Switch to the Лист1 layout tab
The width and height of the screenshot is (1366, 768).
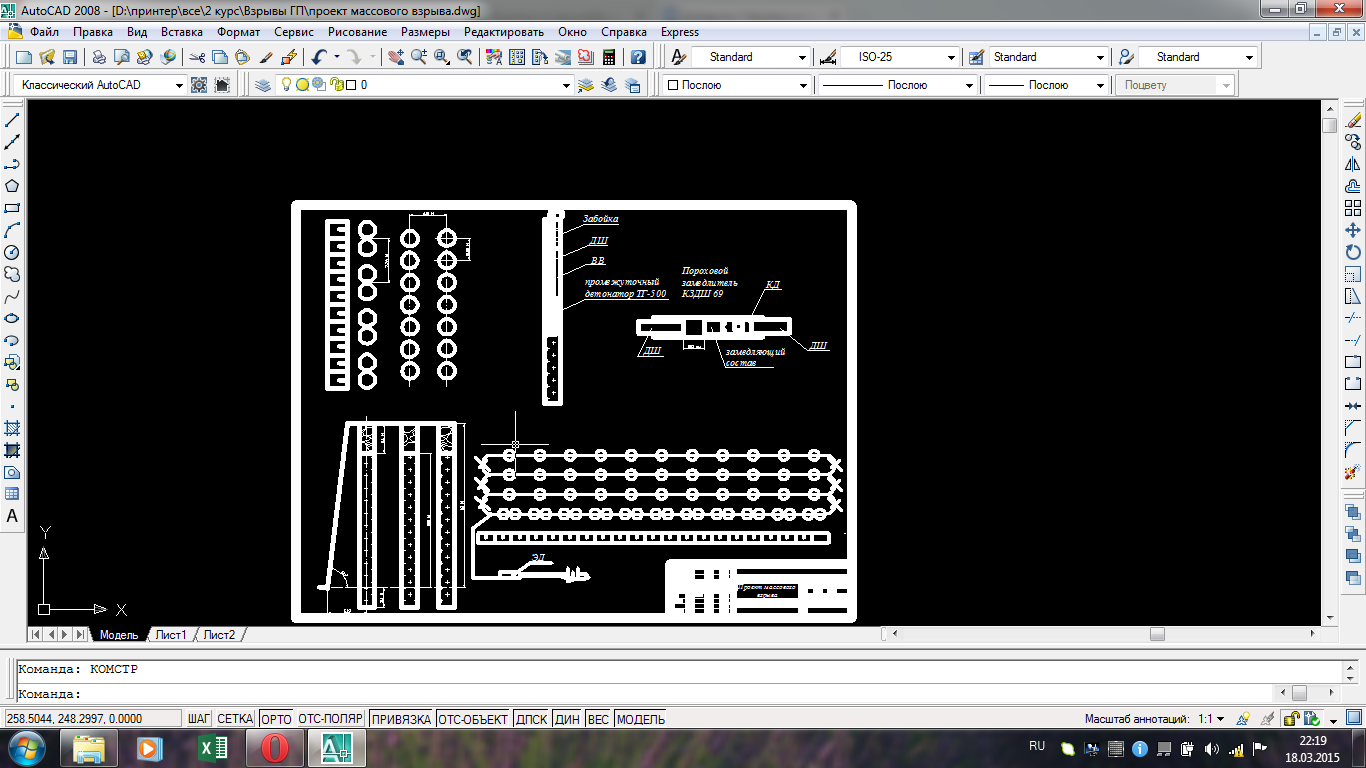[171, 634]
